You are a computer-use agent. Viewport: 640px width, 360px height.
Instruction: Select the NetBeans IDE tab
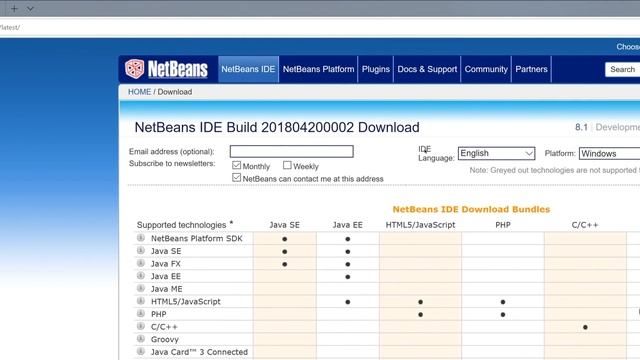[248, 69]
